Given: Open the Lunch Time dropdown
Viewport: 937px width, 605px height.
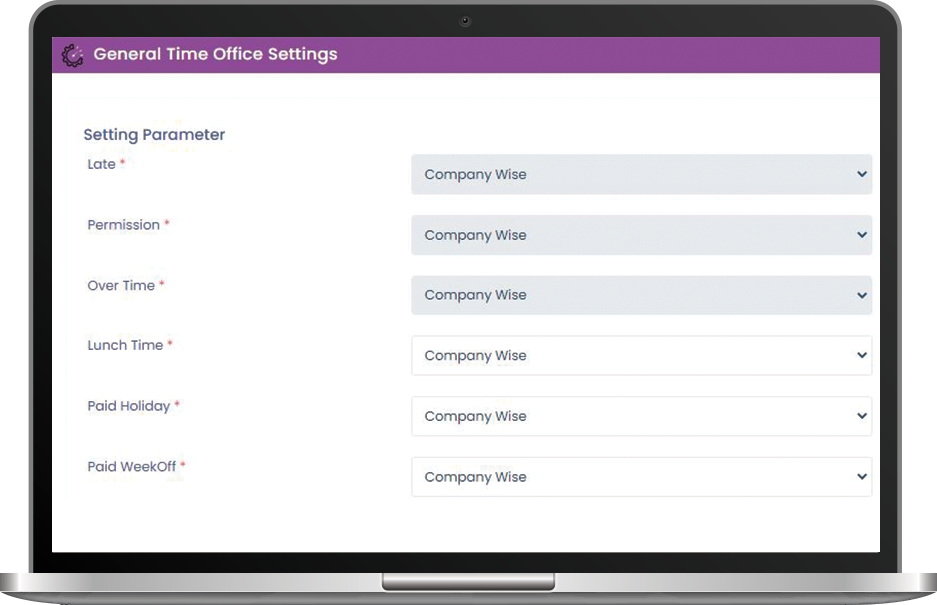Looking at the screenshot, I should pyautogui.click(x=641, y=356).
